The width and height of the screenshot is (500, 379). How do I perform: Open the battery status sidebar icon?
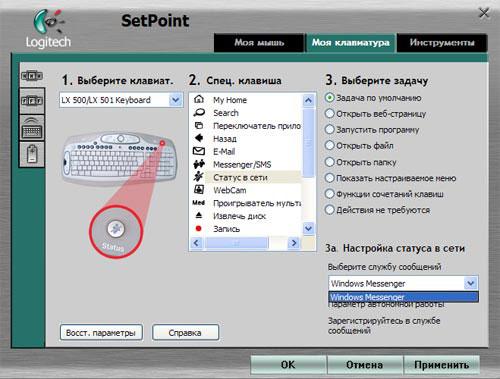32,154
